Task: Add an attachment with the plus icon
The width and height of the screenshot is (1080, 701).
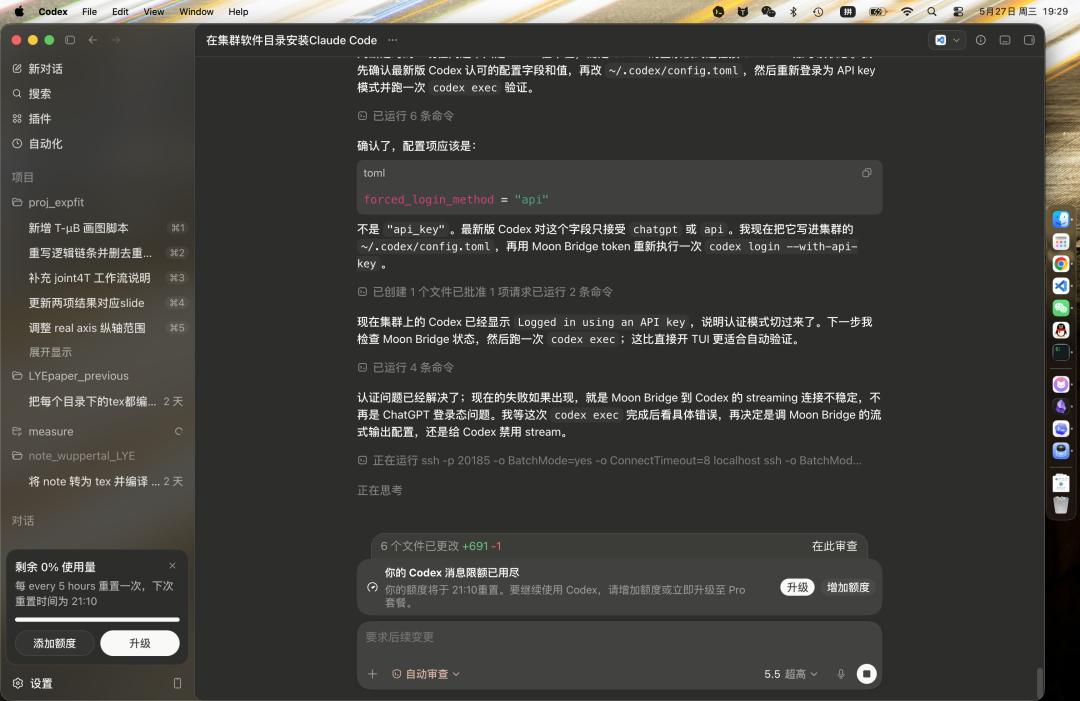Action: [372, 674]
